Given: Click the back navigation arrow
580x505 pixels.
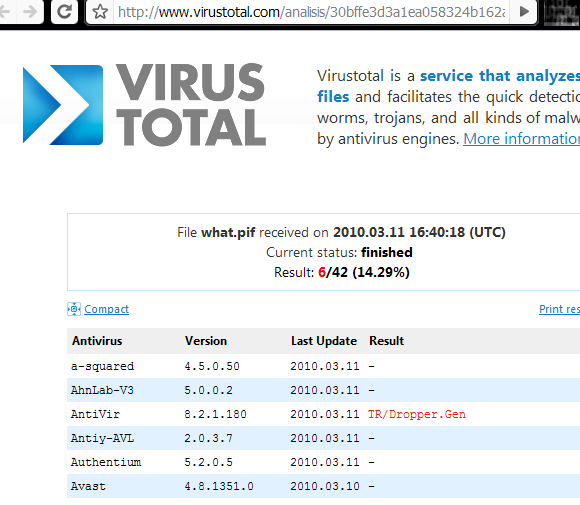Looking at the screenshot, I should tap(5, 12).
